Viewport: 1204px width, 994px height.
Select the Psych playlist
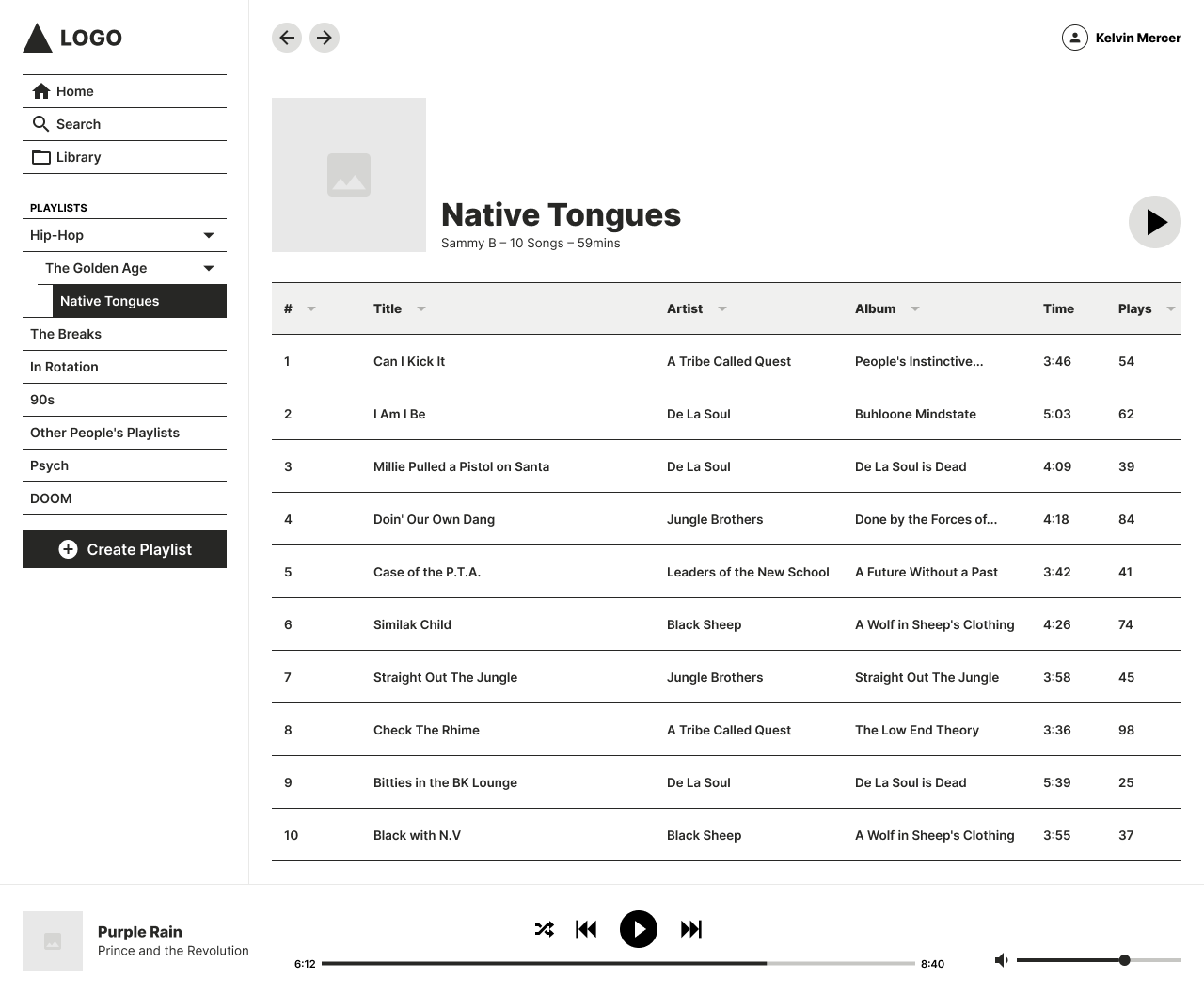124,465
